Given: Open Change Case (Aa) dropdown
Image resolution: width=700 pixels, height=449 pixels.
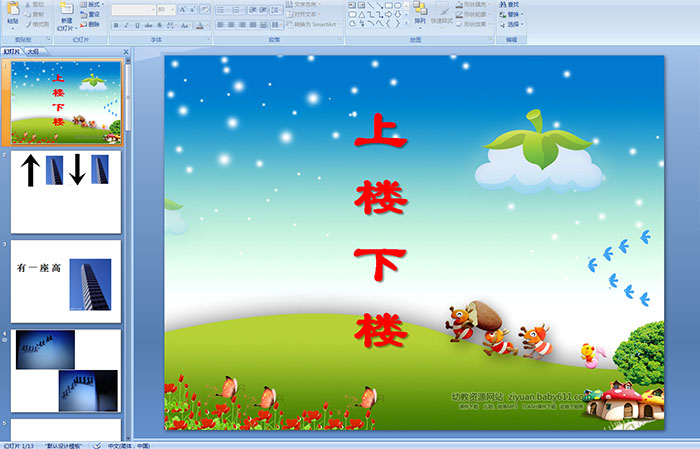Looking at the screenshot, I should (186, 25).
